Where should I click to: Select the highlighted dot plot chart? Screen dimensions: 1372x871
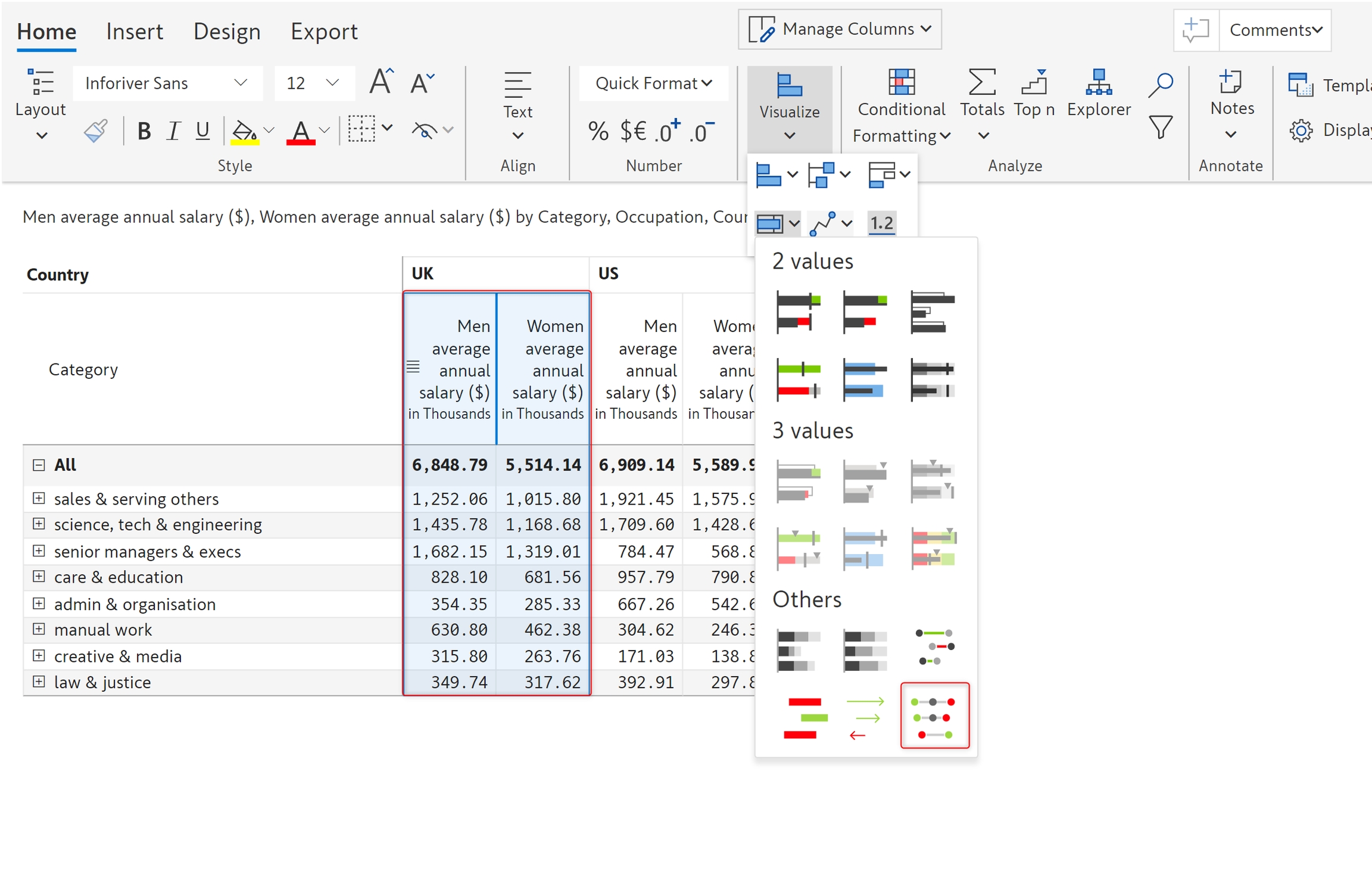934,717
